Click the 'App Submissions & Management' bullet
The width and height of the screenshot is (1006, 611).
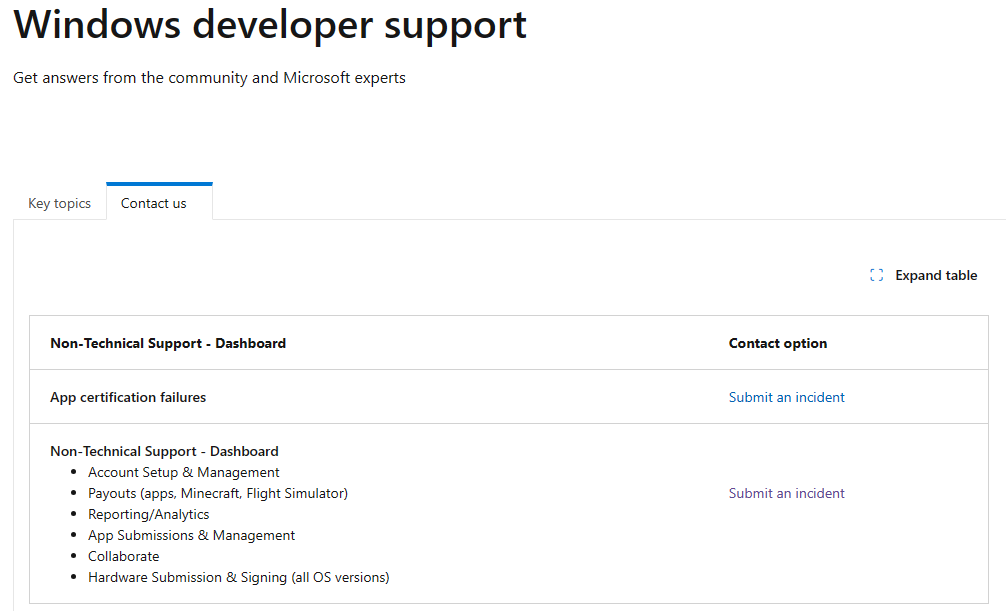pyautogui.click(x=191, y=535)
